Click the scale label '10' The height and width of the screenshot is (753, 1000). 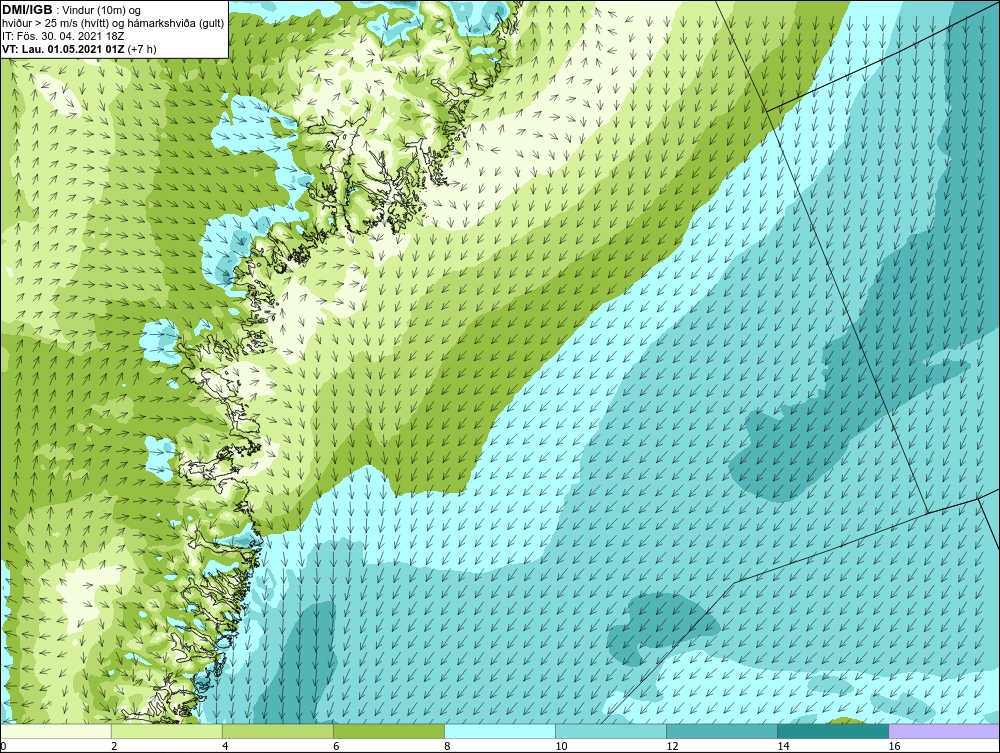tap(561, 746)
